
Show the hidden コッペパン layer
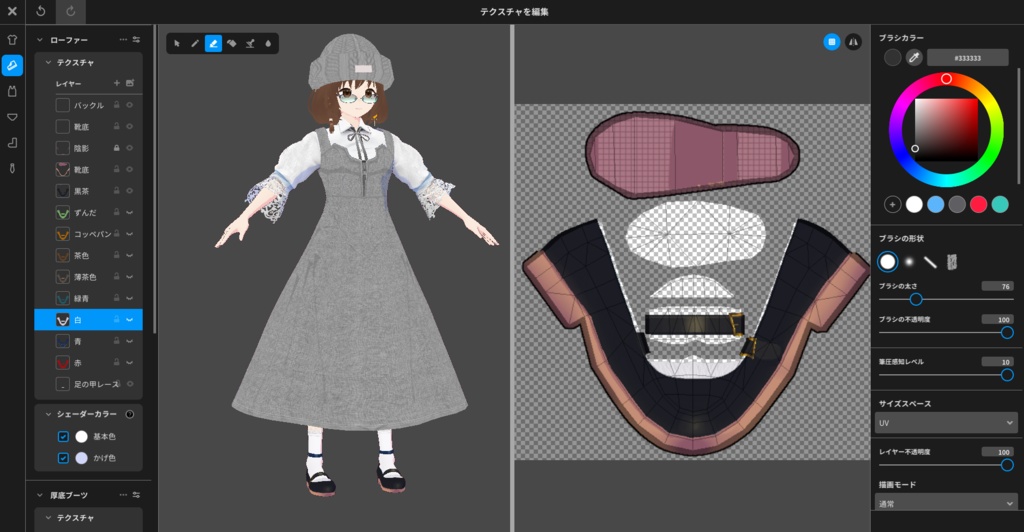pos(129,234)
